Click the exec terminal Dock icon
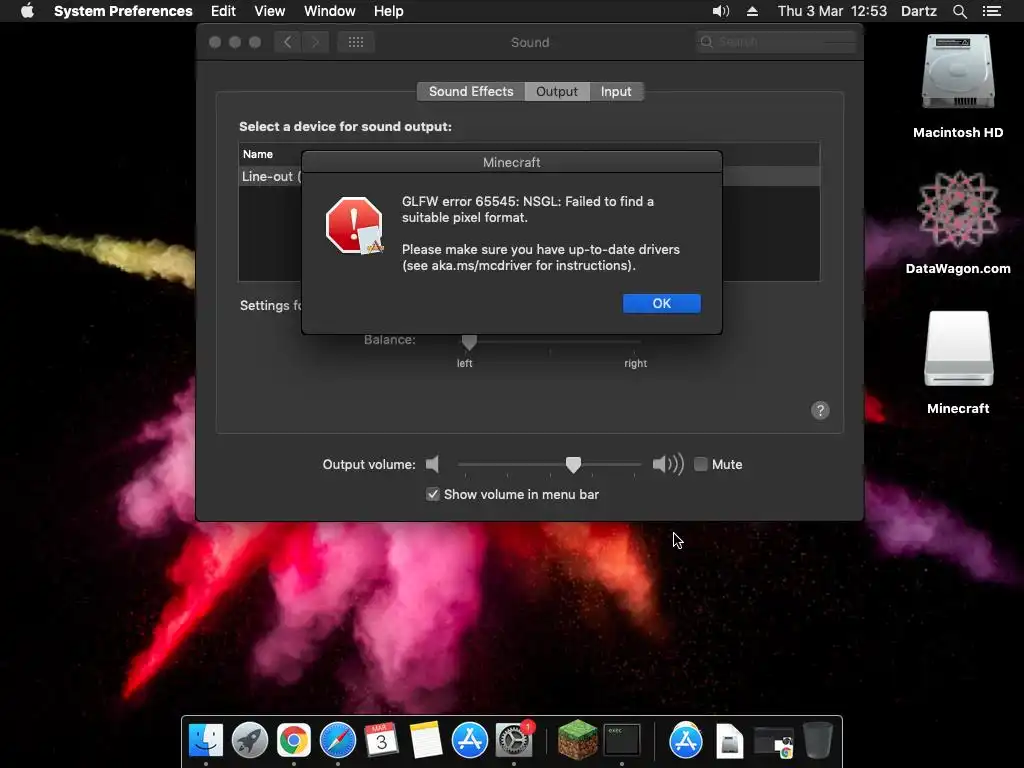Image resolution: width=1024 pixels, height=768 pixels. [622, 741]
